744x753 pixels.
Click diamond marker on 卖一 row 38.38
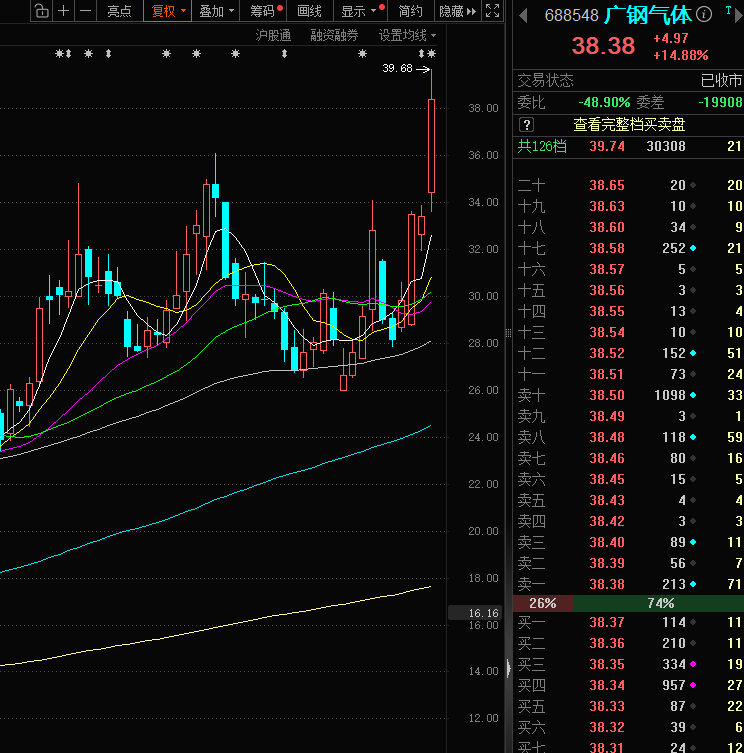tap(693, 584)
